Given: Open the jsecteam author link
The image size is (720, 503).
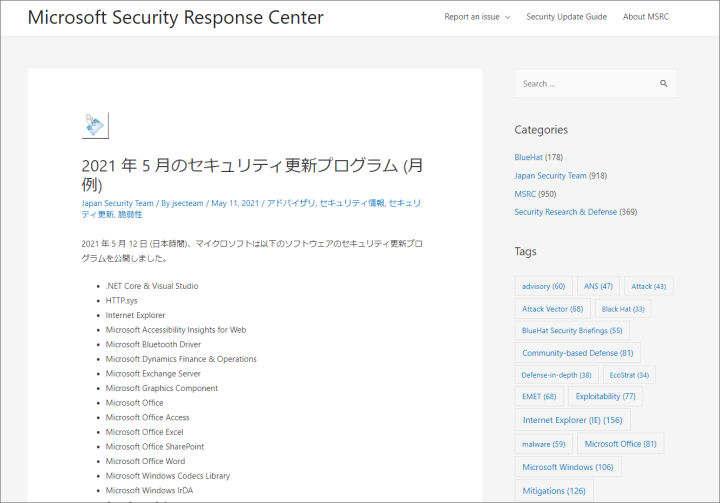Looking at the screenshot, I should 188,203.
